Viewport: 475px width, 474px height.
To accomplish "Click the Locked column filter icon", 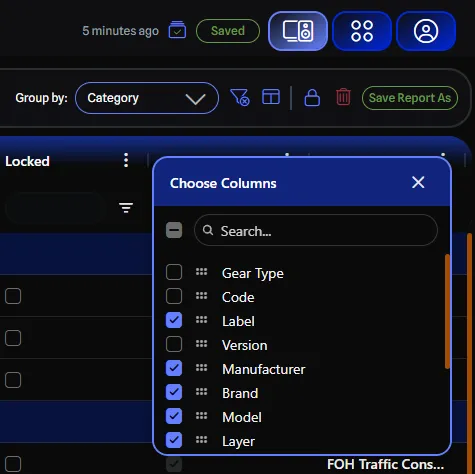I will [x=126, y=208].
